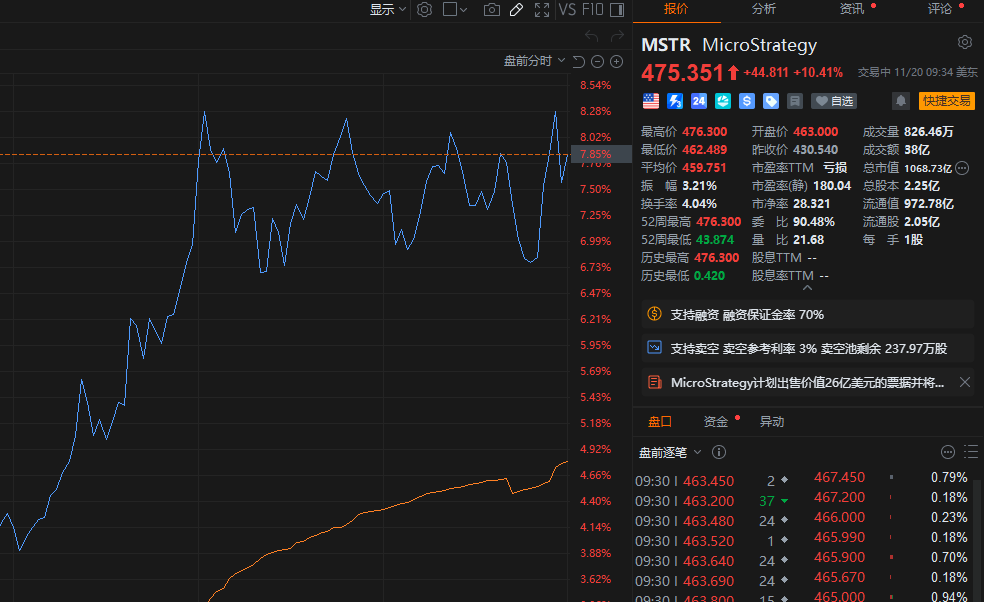Click the 475.351 current price
Viewport: 984px width, 602px height.
(x=682, y=73)
